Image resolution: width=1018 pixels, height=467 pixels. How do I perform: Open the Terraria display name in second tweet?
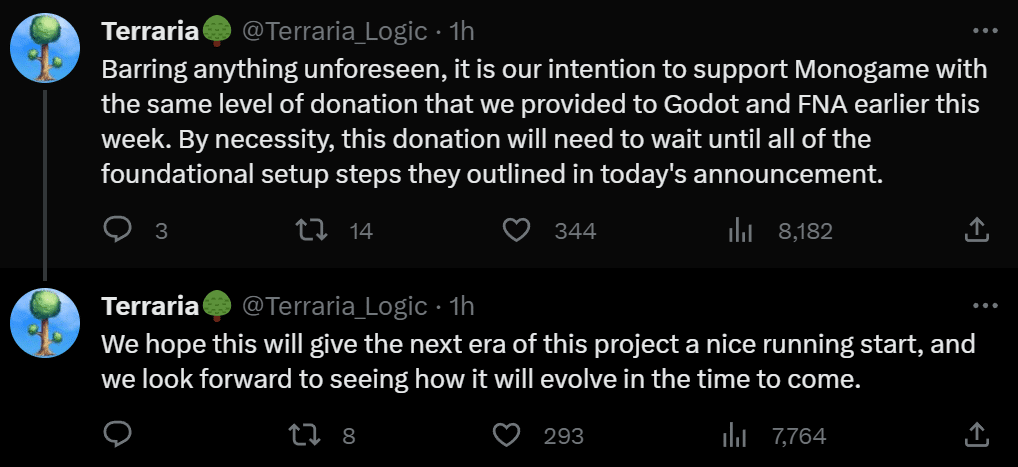coord(150,305)
